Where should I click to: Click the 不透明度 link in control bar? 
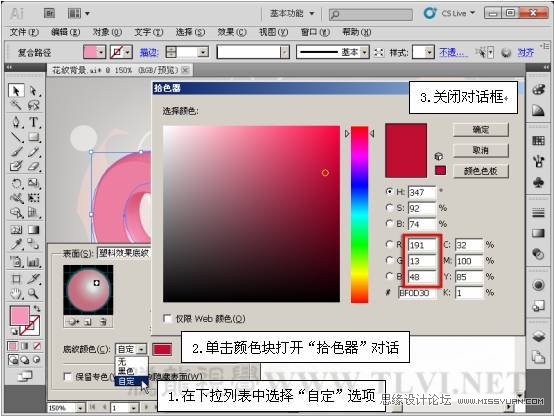click(x=453, y=52)
